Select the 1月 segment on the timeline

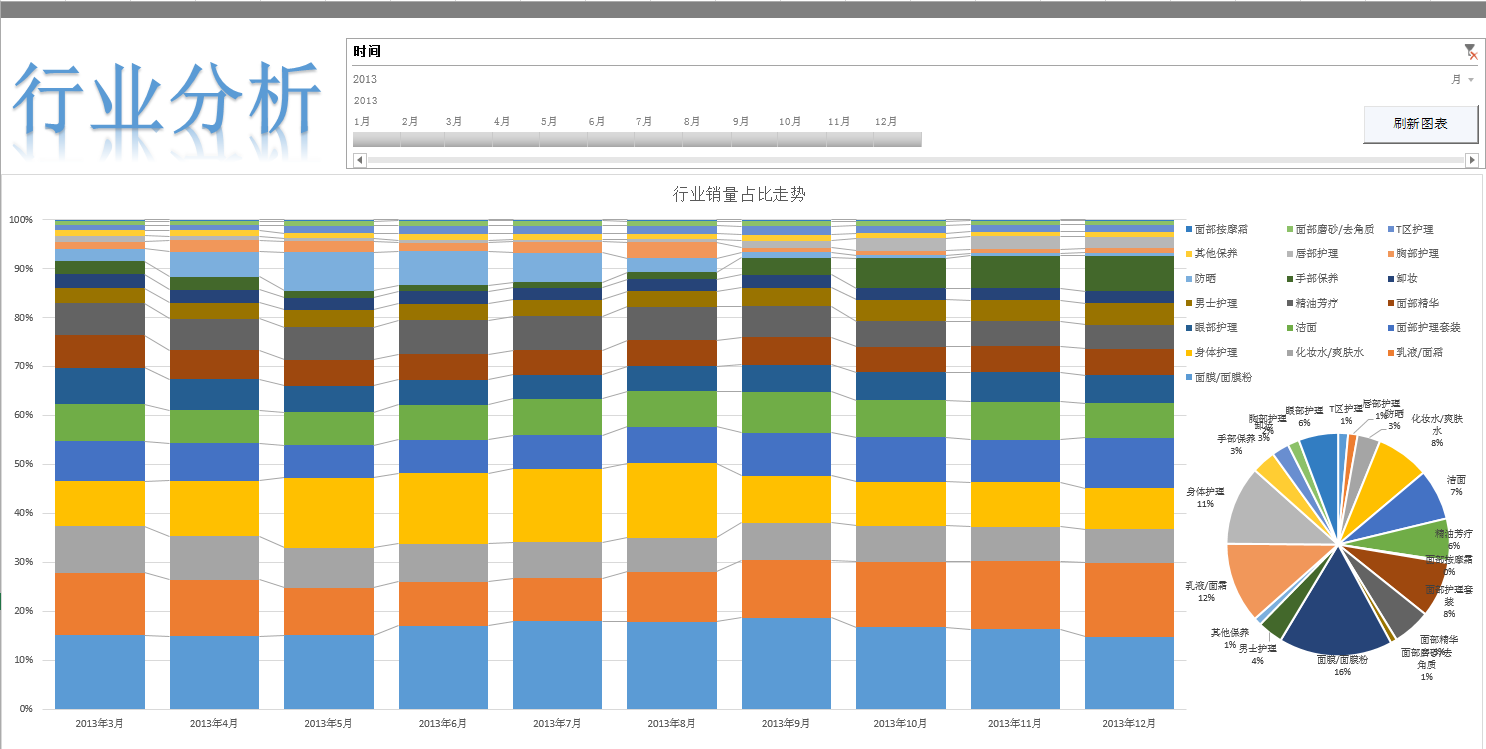pos(375,139)
